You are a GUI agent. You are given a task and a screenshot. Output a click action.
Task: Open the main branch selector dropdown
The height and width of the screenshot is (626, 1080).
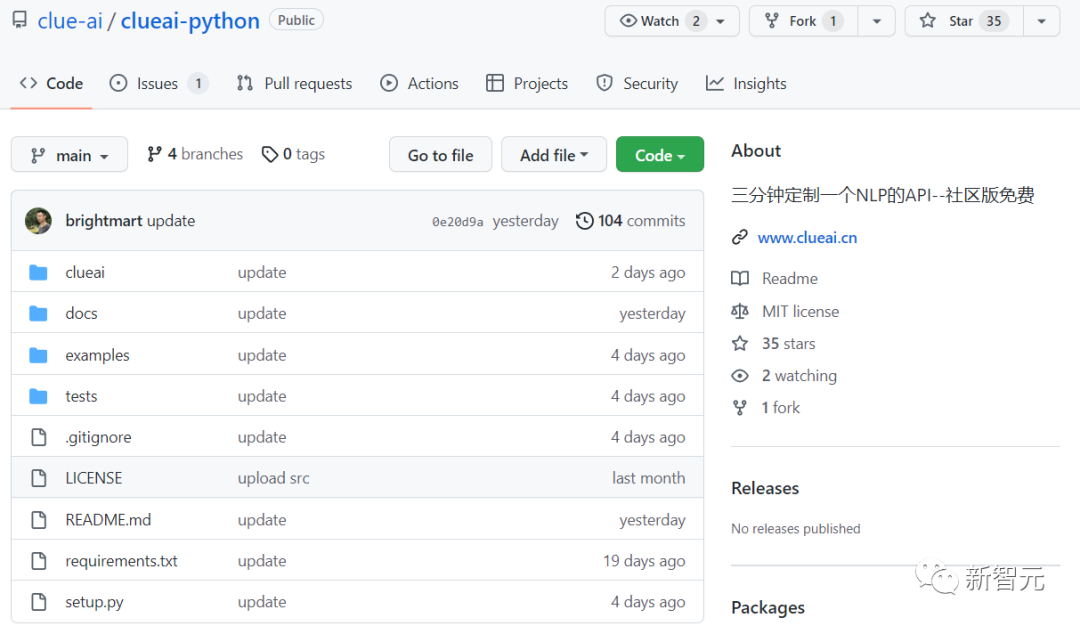coord(69,155)
